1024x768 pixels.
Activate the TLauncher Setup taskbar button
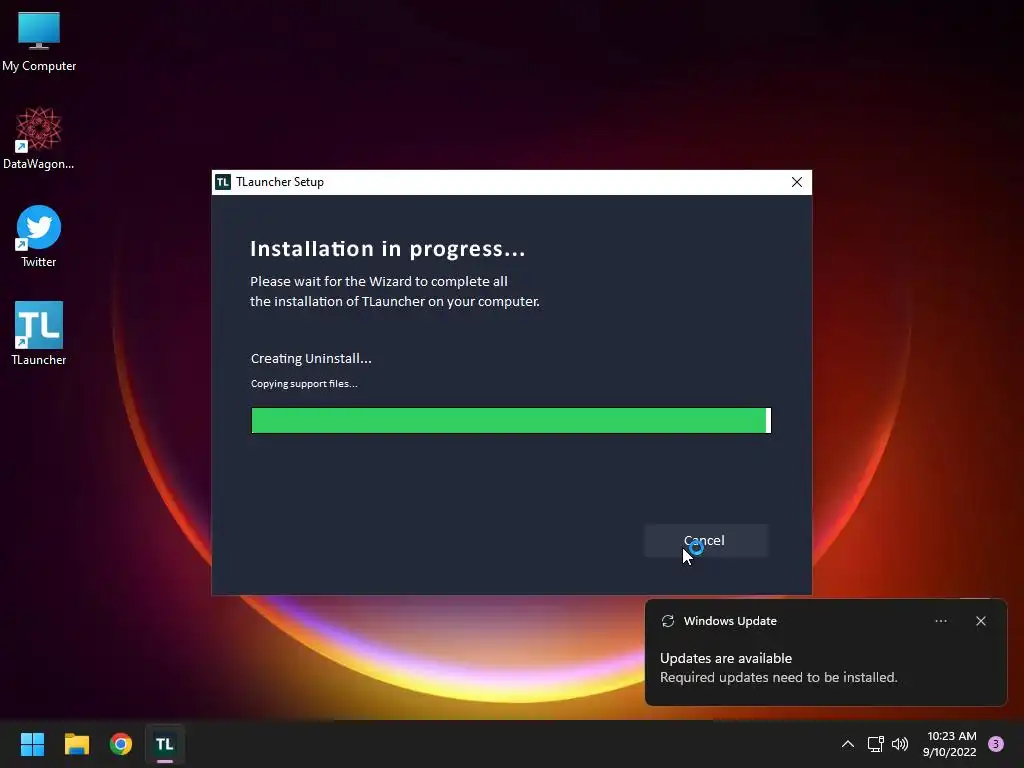pyautogui.click(x=165, y=744)
